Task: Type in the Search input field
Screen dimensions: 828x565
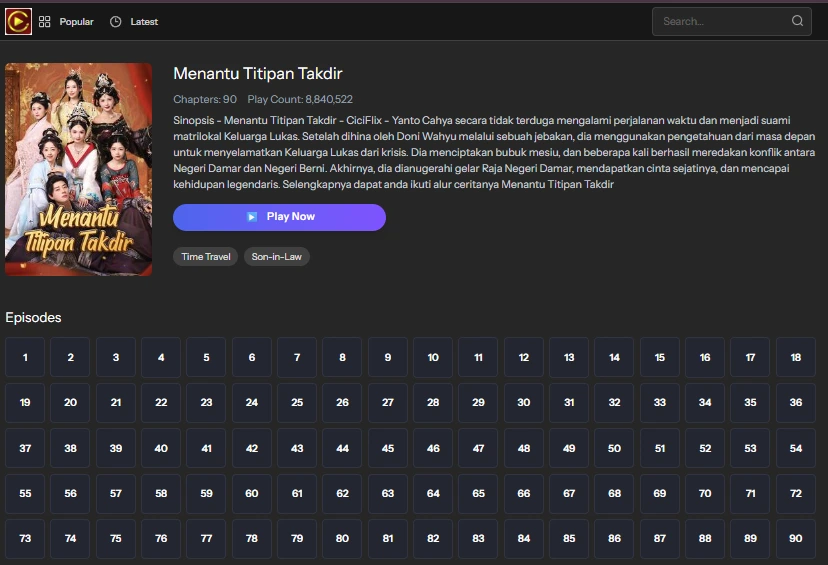Action: click(x=720, y=21)
